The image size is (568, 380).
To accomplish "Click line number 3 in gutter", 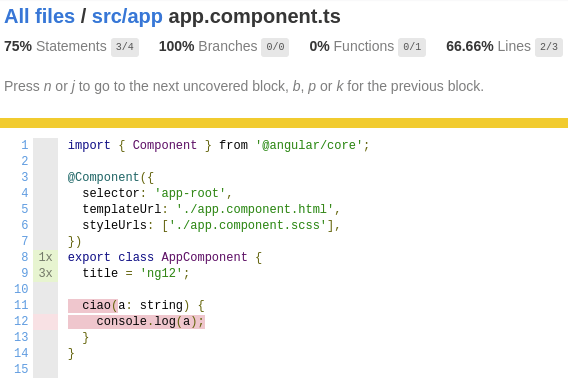I will coord(25,177).
